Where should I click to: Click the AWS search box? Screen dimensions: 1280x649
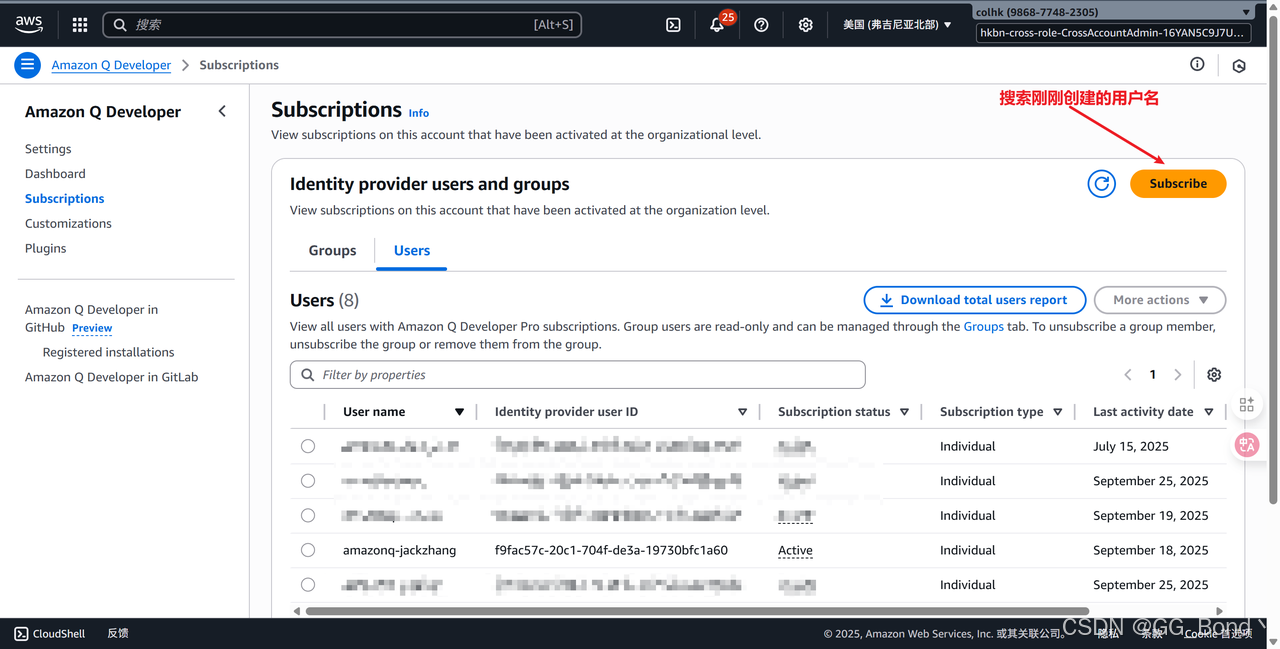343,25
